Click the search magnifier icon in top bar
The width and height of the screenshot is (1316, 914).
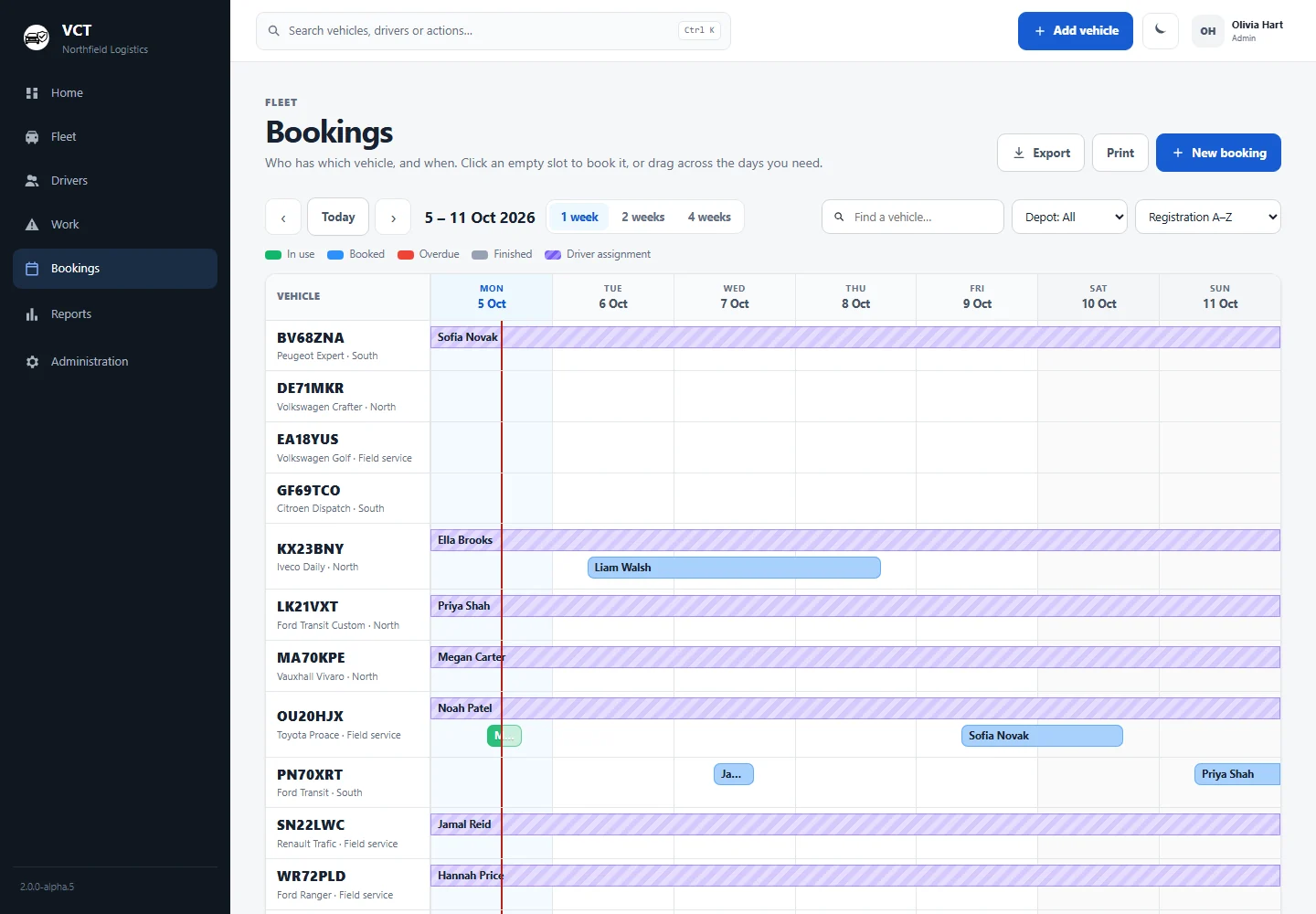tap(273, 31)
